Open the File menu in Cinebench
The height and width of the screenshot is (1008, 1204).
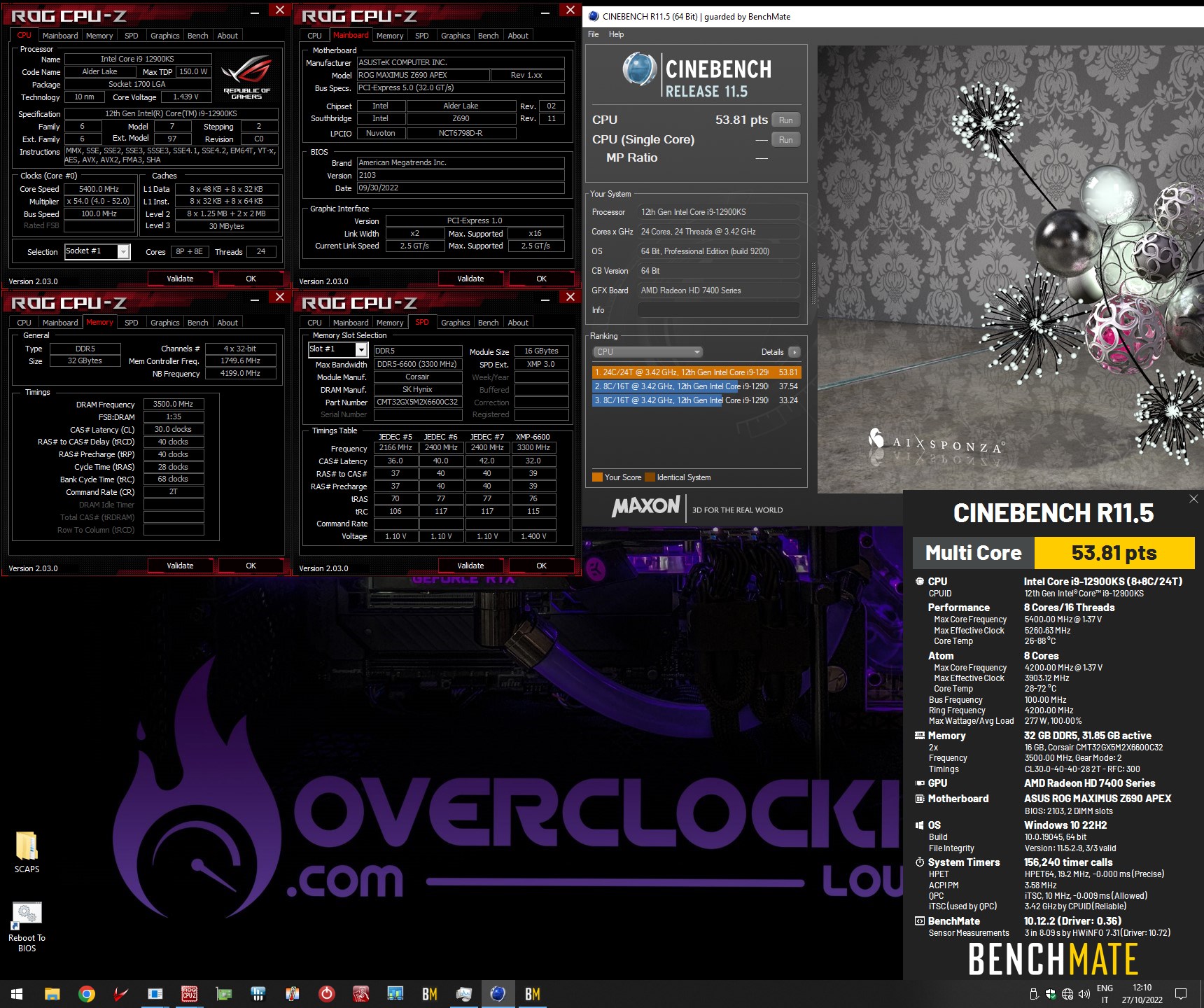[x=594, y=34]
